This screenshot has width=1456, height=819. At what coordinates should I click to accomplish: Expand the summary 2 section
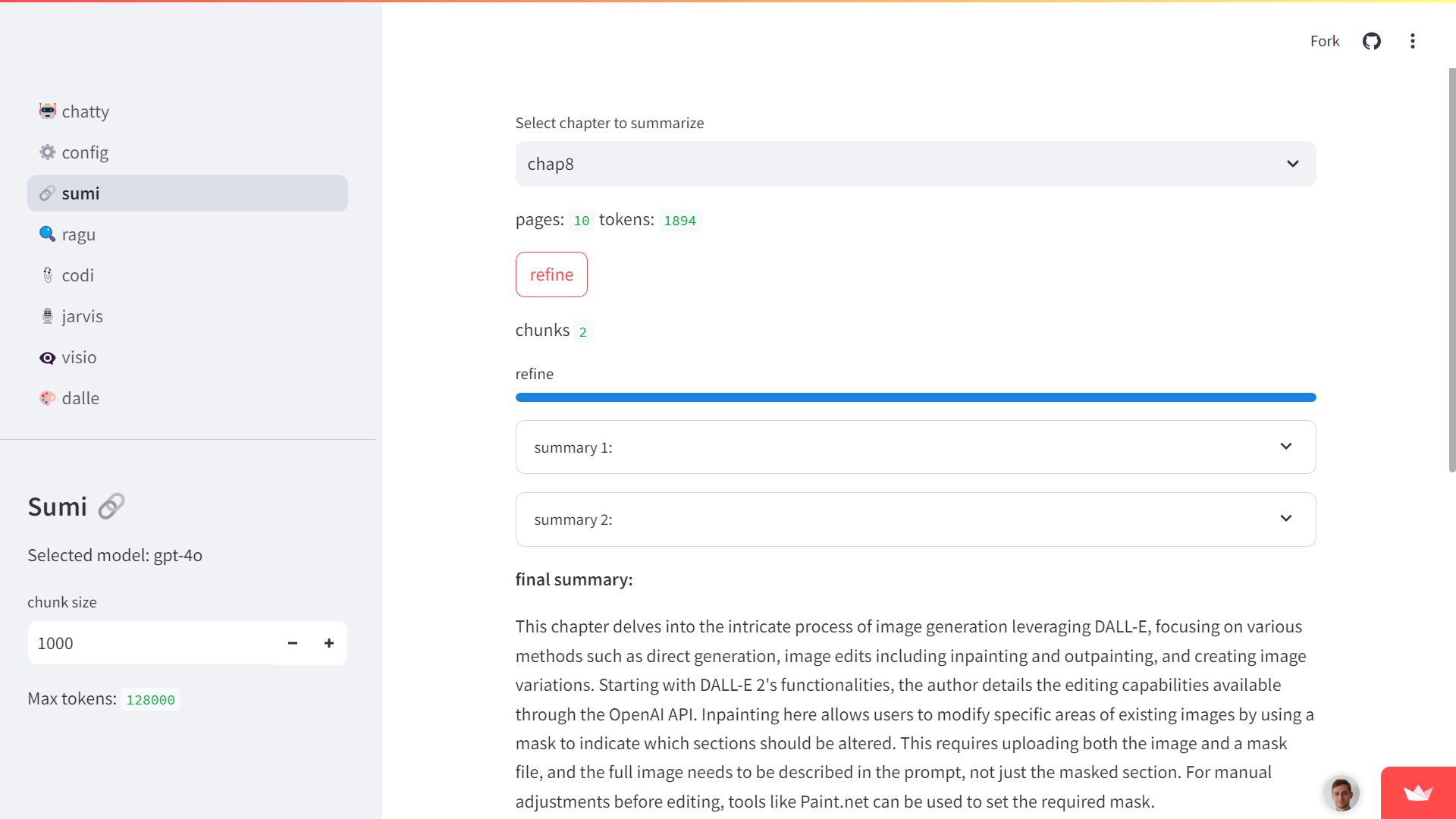coord(915,519)
